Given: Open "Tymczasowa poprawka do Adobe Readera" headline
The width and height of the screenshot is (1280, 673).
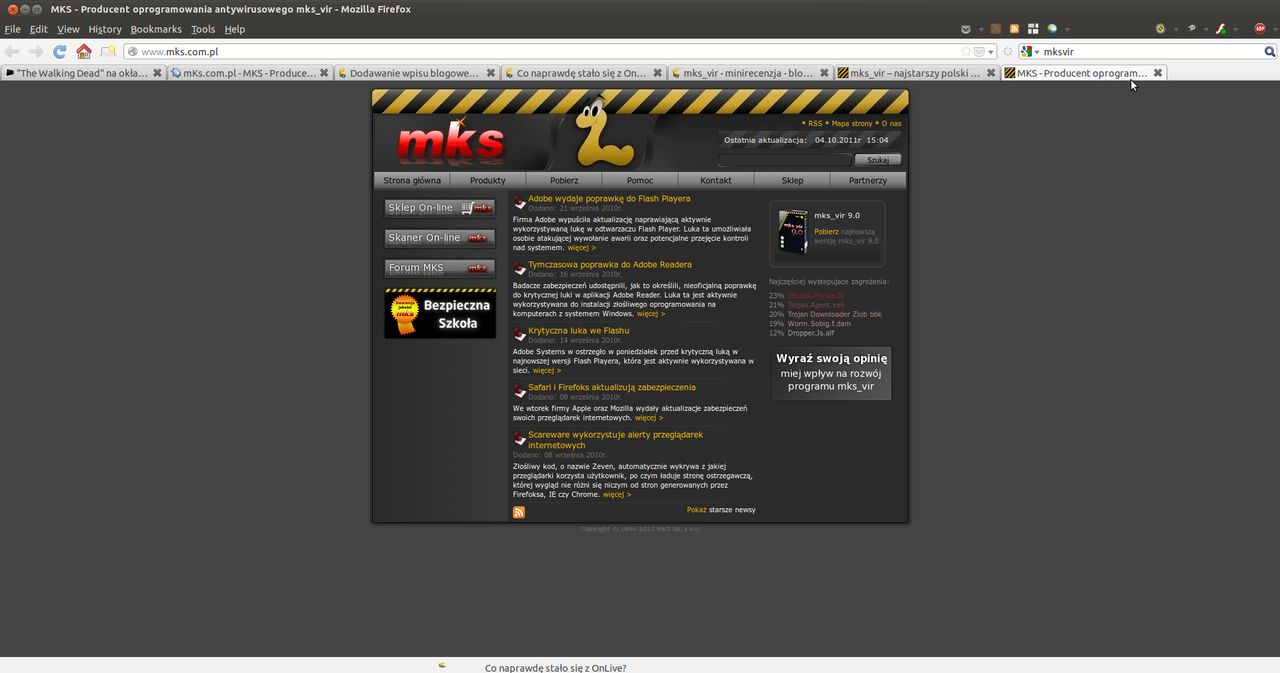Looking at the screenshot, I should tap(610, 264).
